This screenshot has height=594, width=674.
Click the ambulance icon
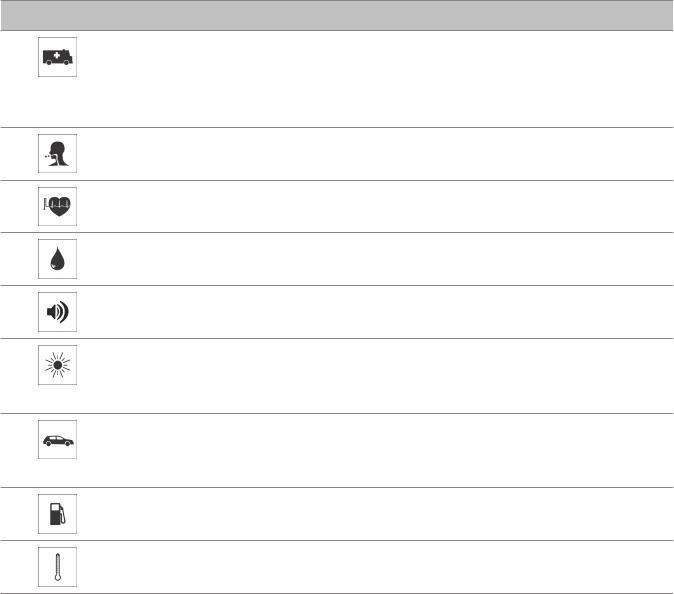58,58
